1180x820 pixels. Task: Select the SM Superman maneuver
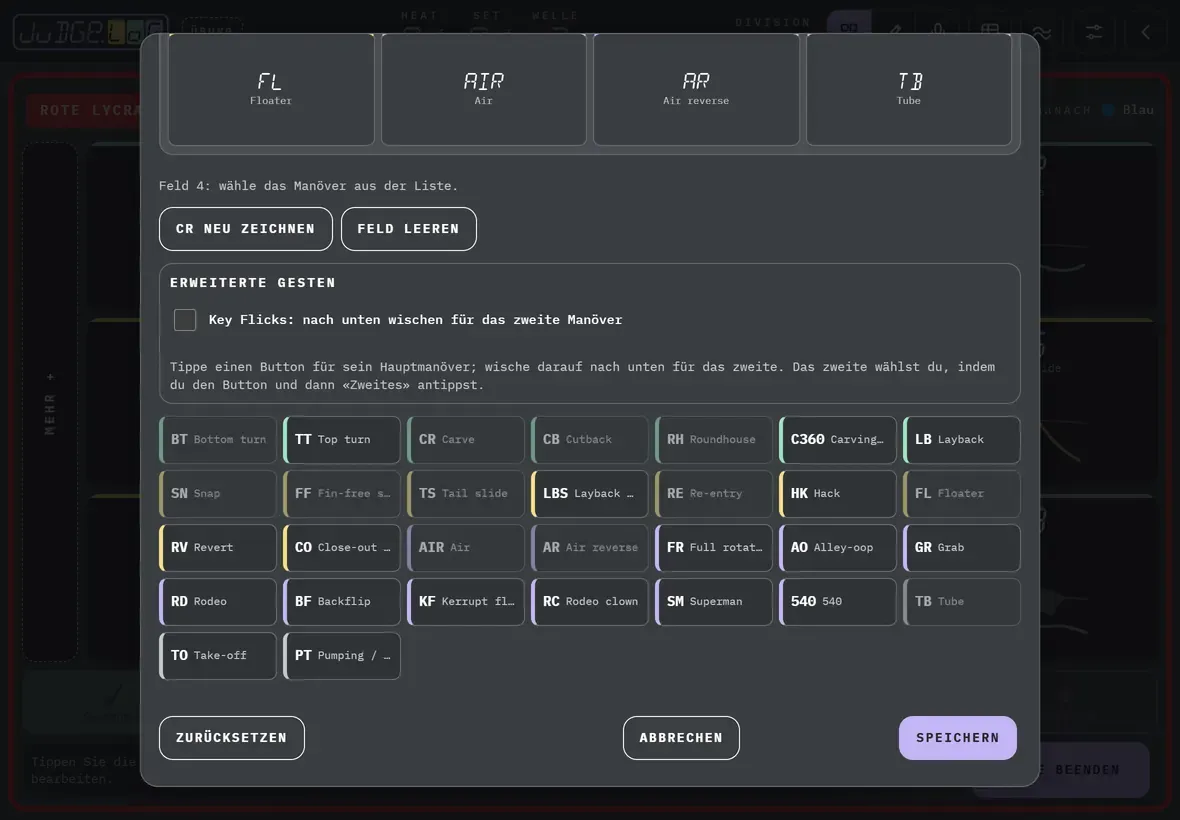click(x=714, y=602)
